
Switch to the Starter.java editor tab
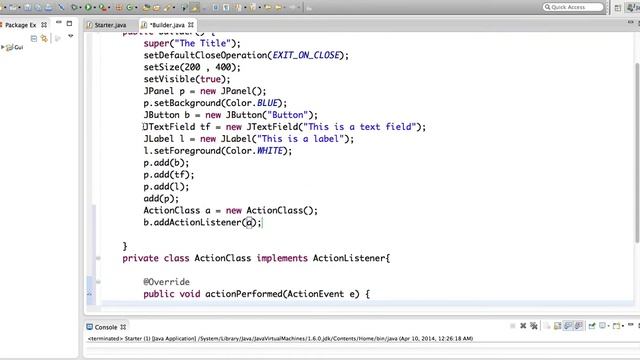[x=107, y=25]
